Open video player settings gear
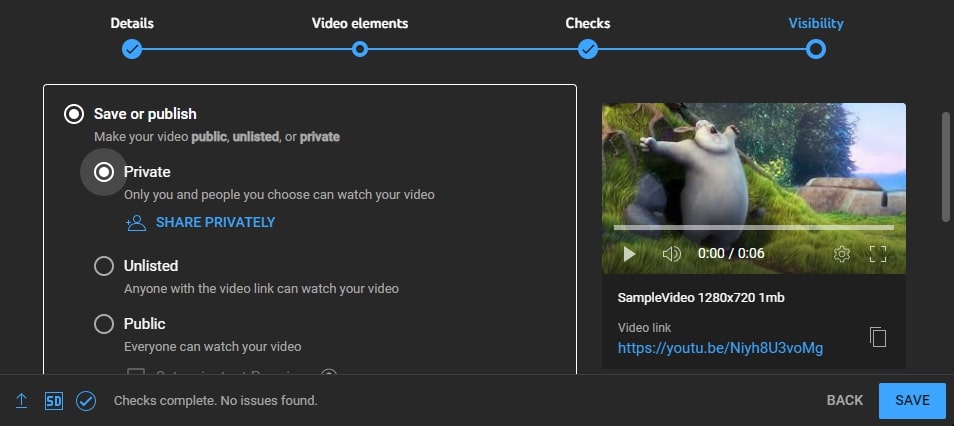954x426 pixels. point(841,254)
